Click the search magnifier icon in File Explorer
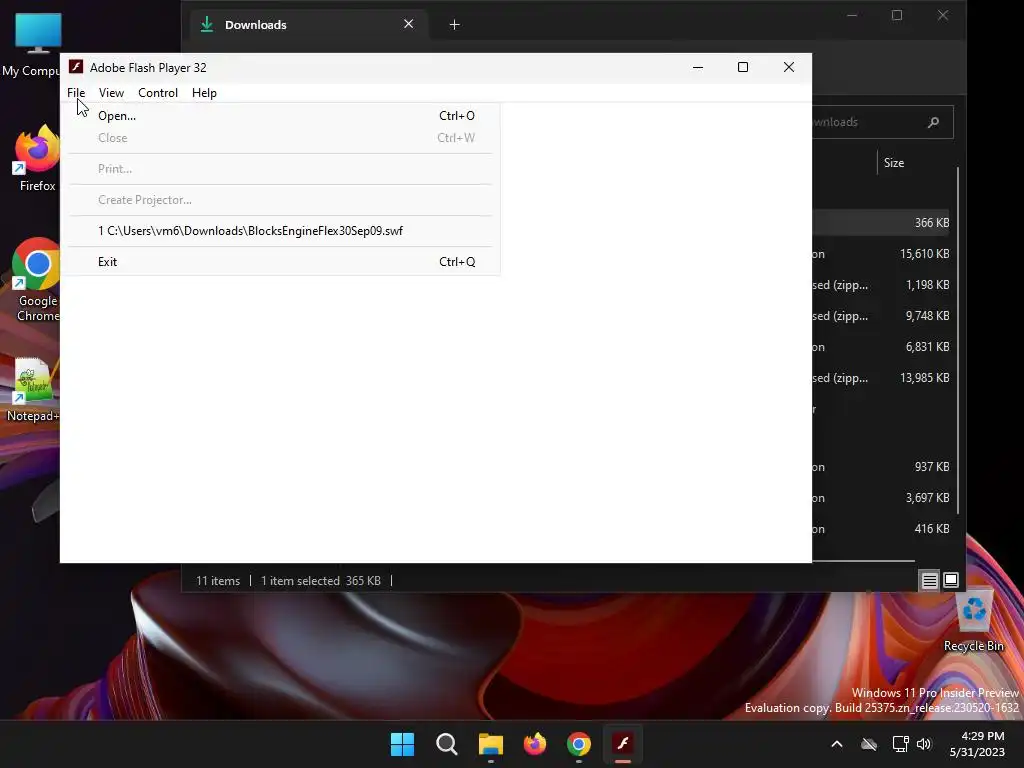The height and width of the screenshot is (768, 1024). [x=933, y=122]
